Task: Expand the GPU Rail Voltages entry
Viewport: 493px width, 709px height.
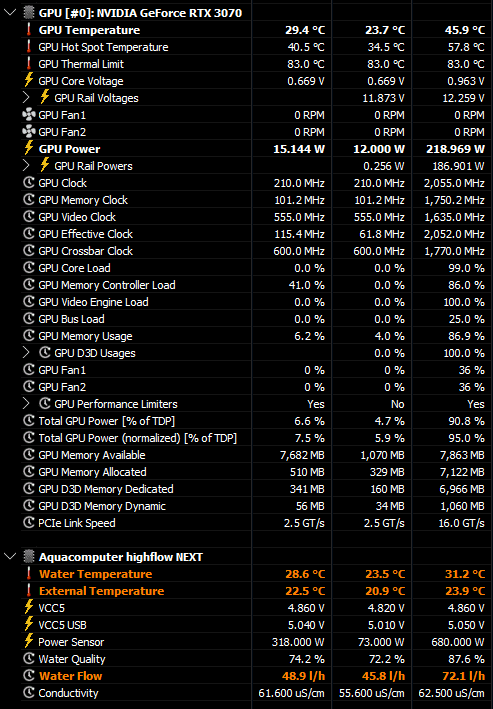Action: pyautogui.click(x=26, y=98)
